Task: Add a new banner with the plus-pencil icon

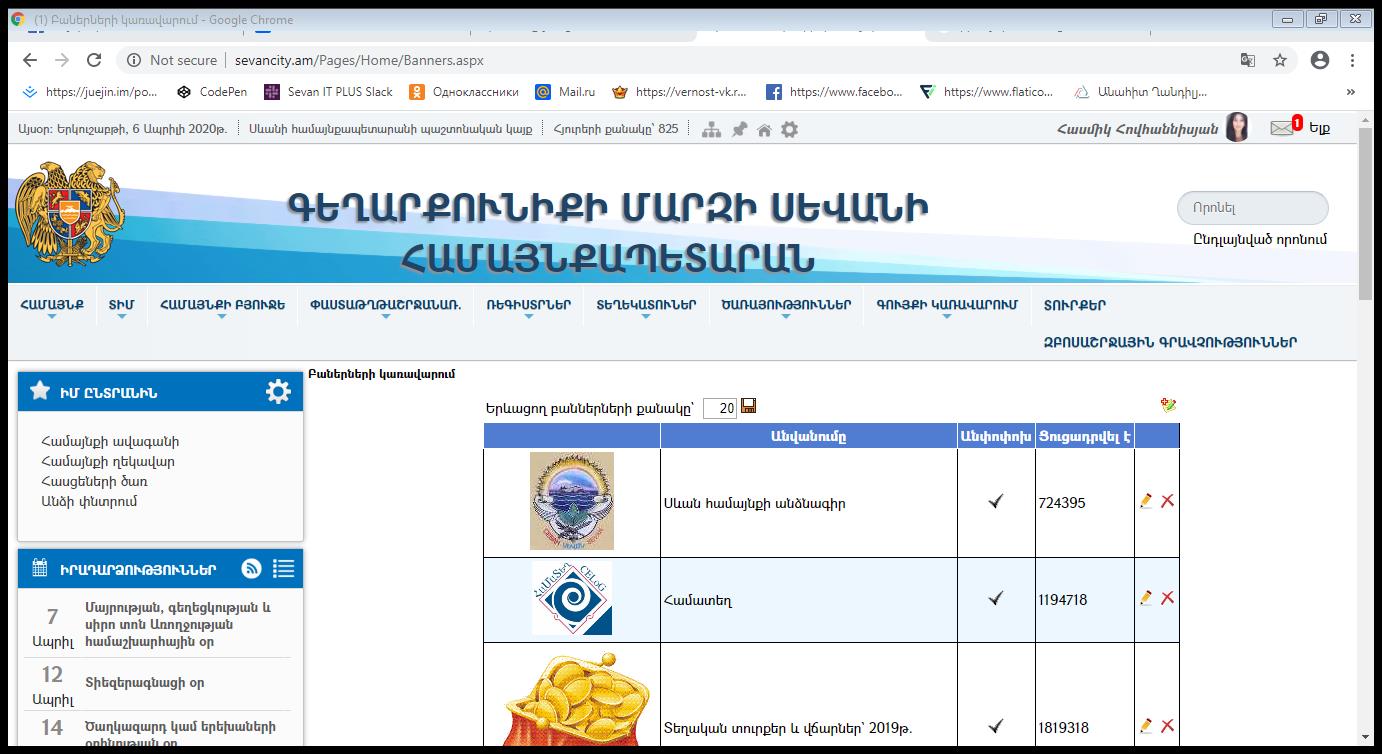Action: tap(1168, 404)
